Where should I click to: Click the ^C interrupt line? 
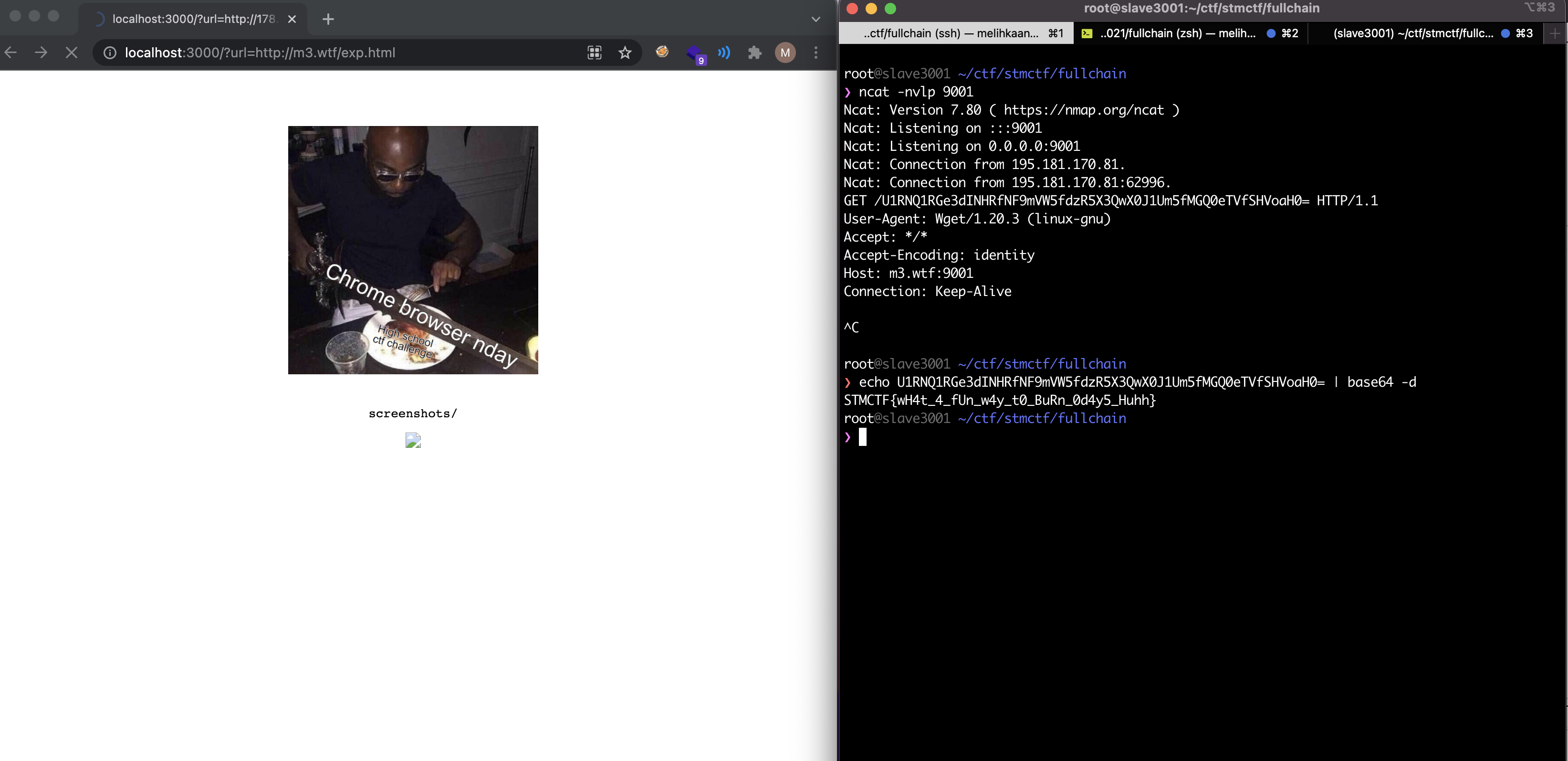[x=852, y=328]
